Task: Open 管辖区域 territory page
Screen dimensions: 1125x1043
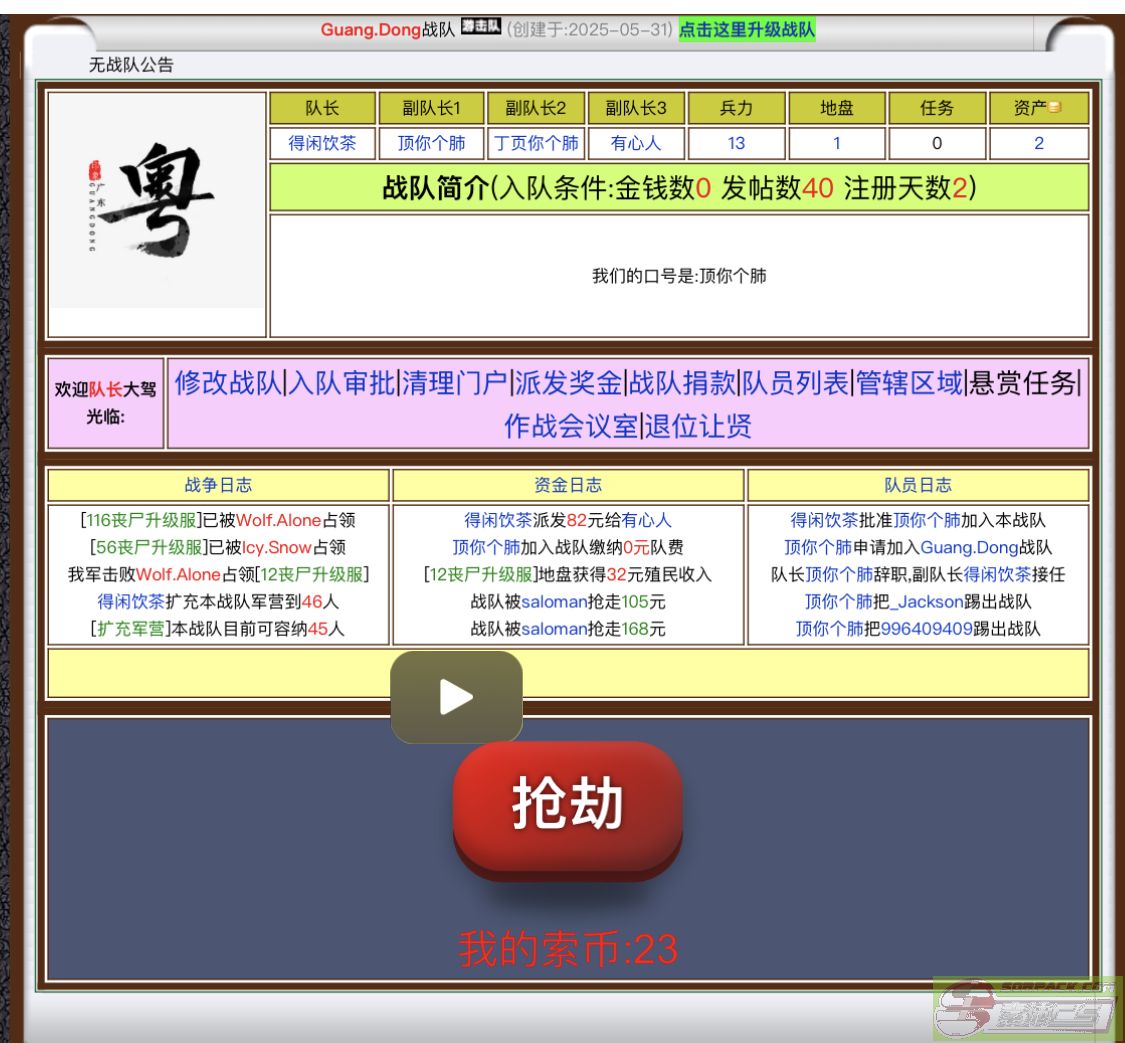Action: point(909,383)
